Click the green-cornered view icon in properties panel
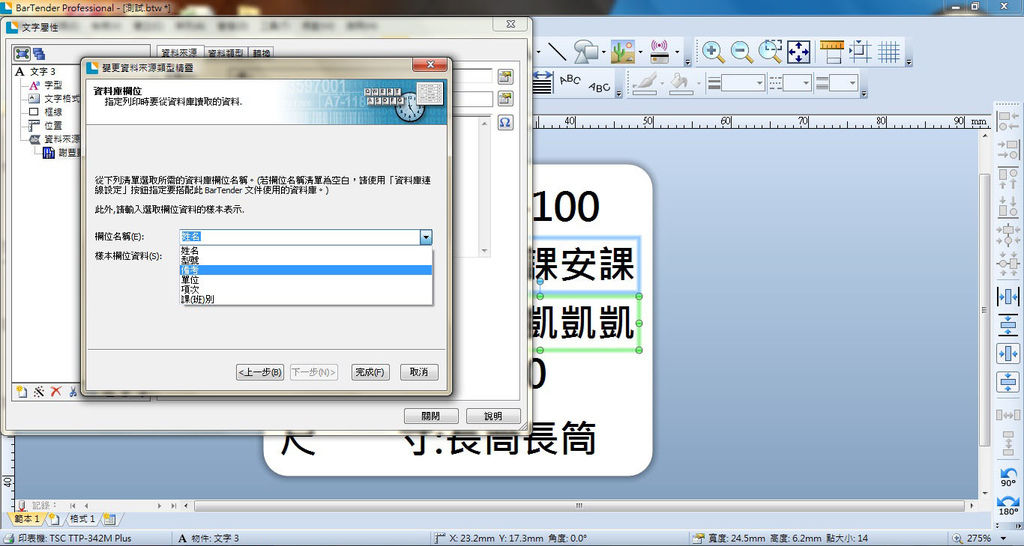The width and height of the screenshot is (1024, 546). click(22, 54)
